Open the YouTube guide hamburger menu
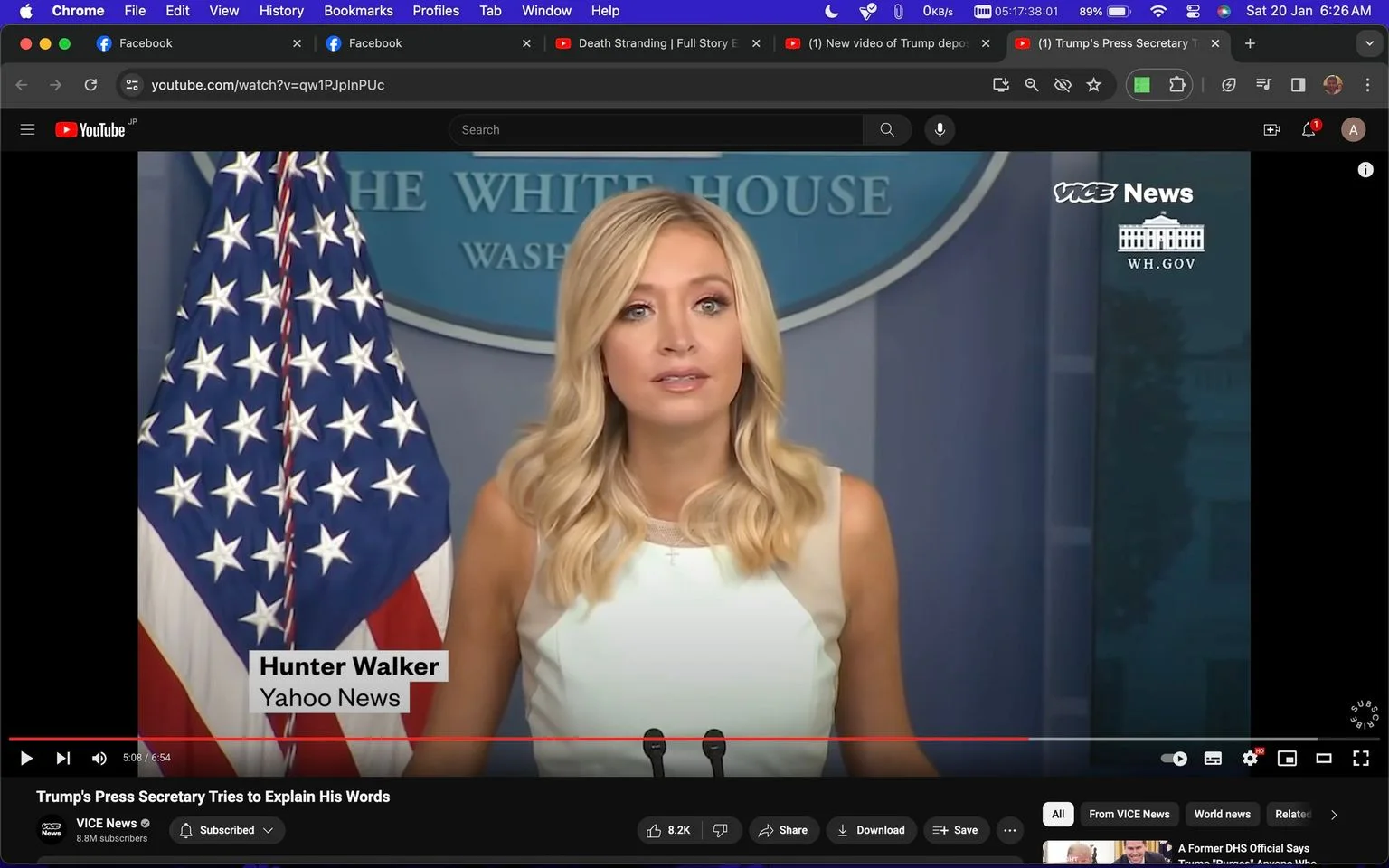This screenshot has height=868, width=1389. pos(27,130)
